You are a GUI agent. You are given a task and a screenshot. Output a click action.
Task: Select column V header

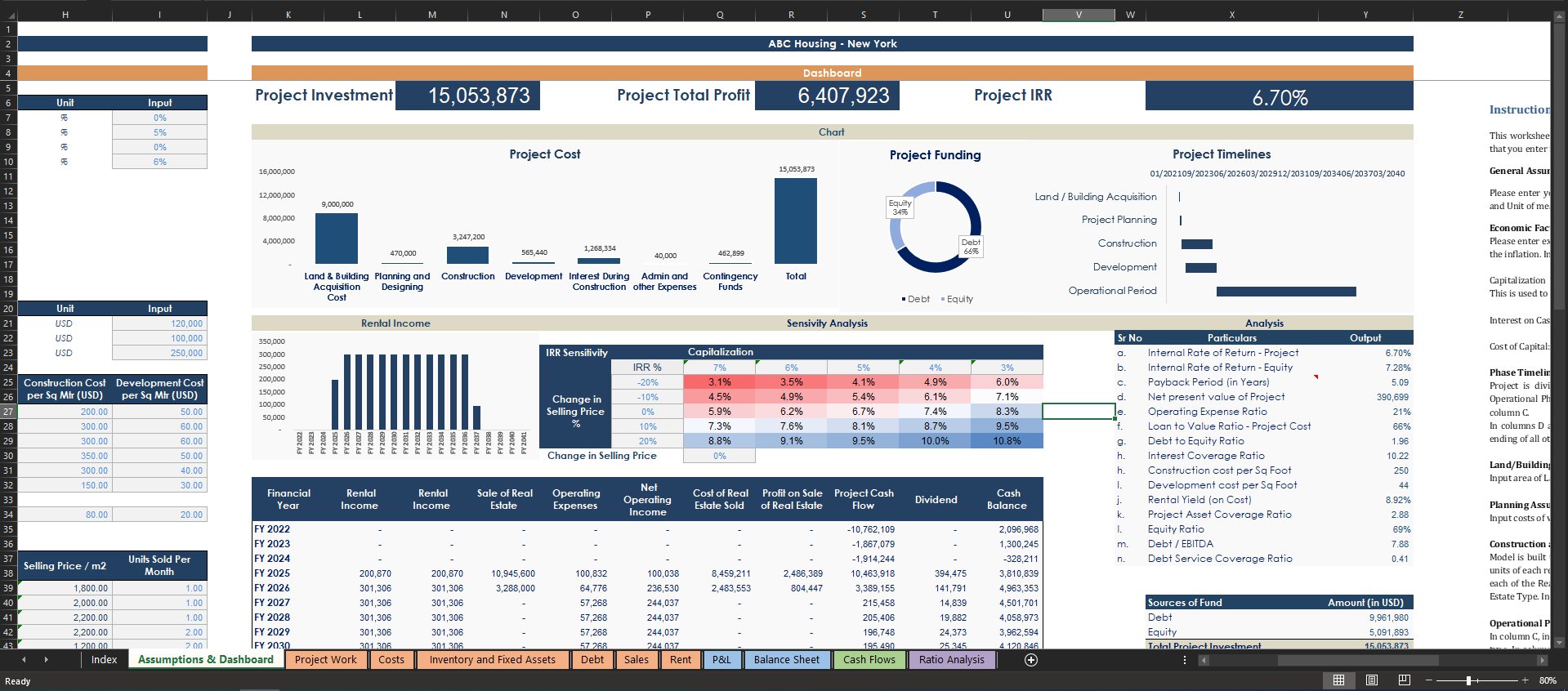pyautogui.click(x=1079, y=15)
